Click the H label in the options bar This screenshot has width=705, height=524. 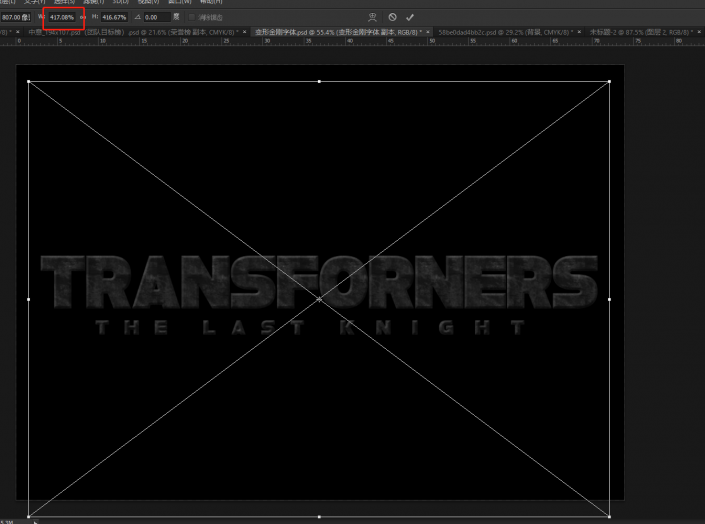click(x=95, y=17)
